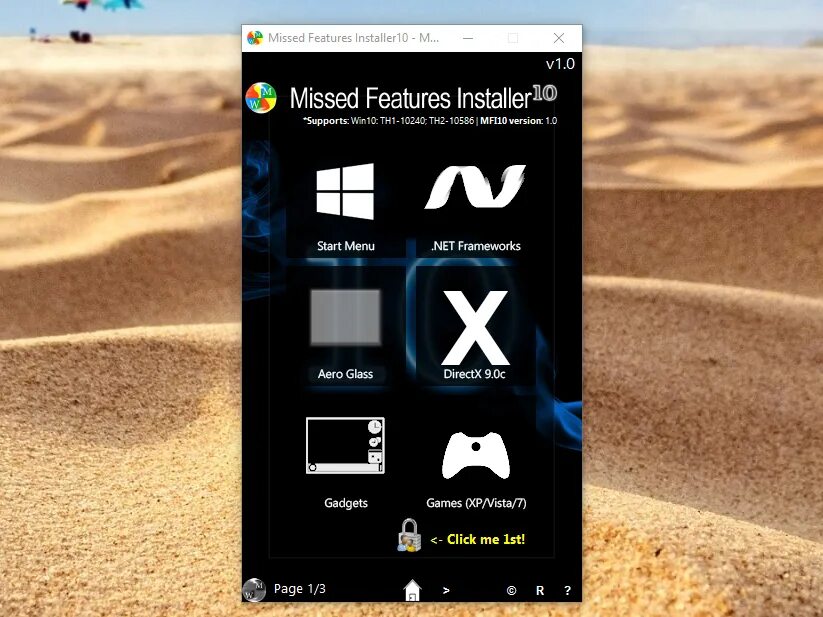Click the '.NET Frameworks' label
Image resolution: width=823 pixels, height=617 pixels.
[x=476, y=246]
